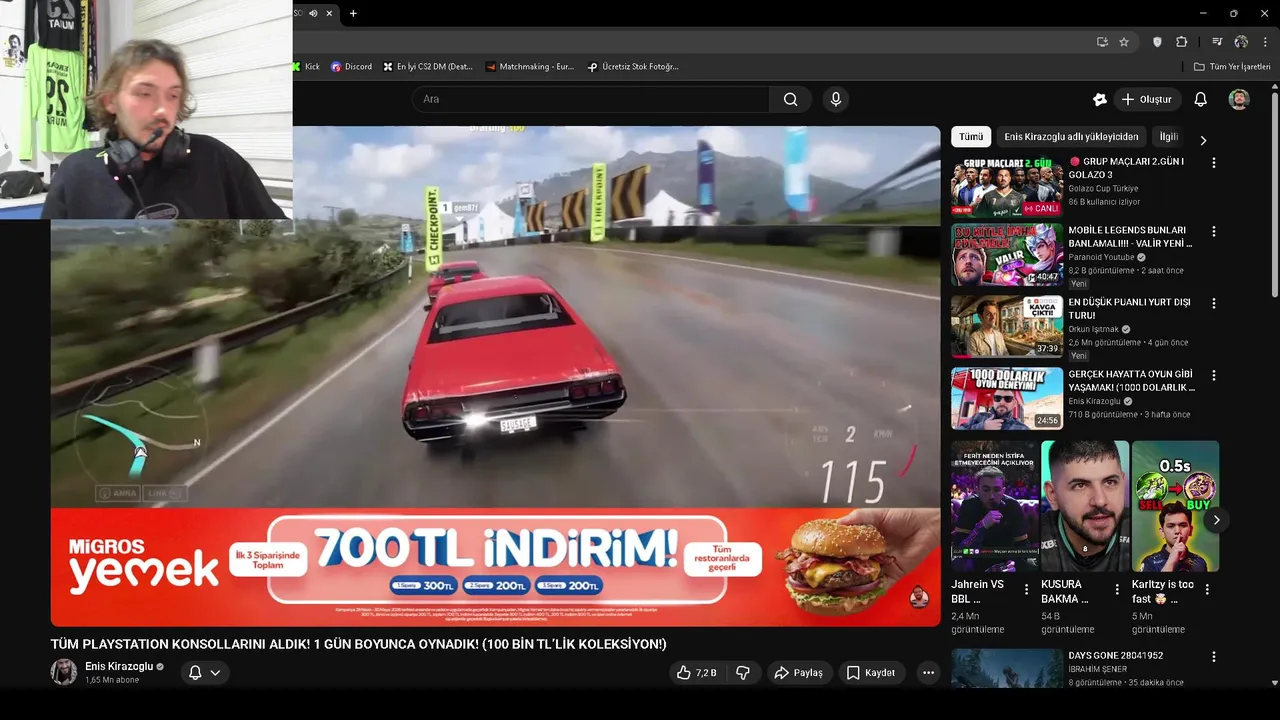The image size is (1280, 720).
Task: Open the Tüm Yer İşaretleri folder
Action: (x=1232, y=67)
